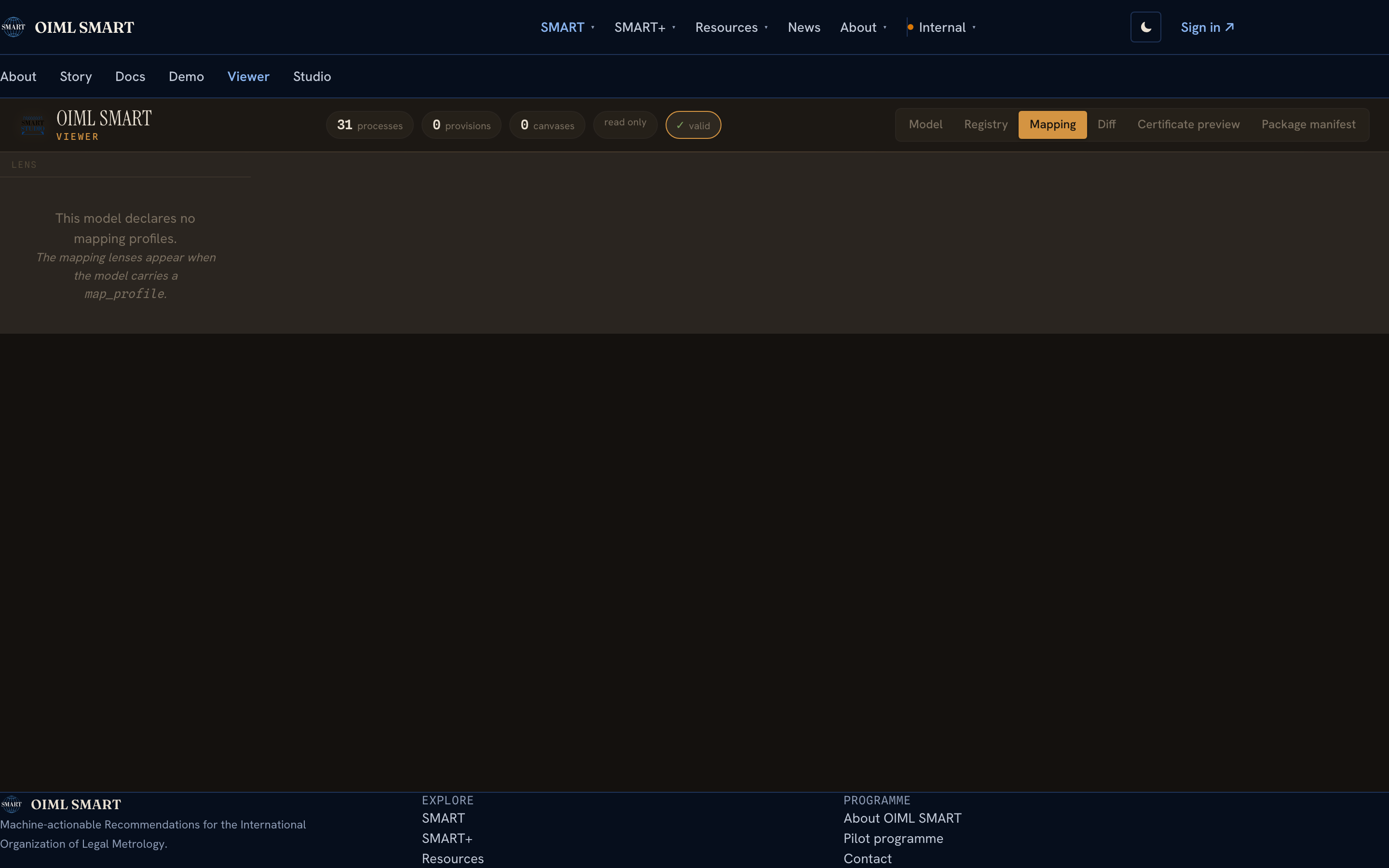Click the 0 provisions badge
The image size is (1389, 868).
(x=462, y=125)
